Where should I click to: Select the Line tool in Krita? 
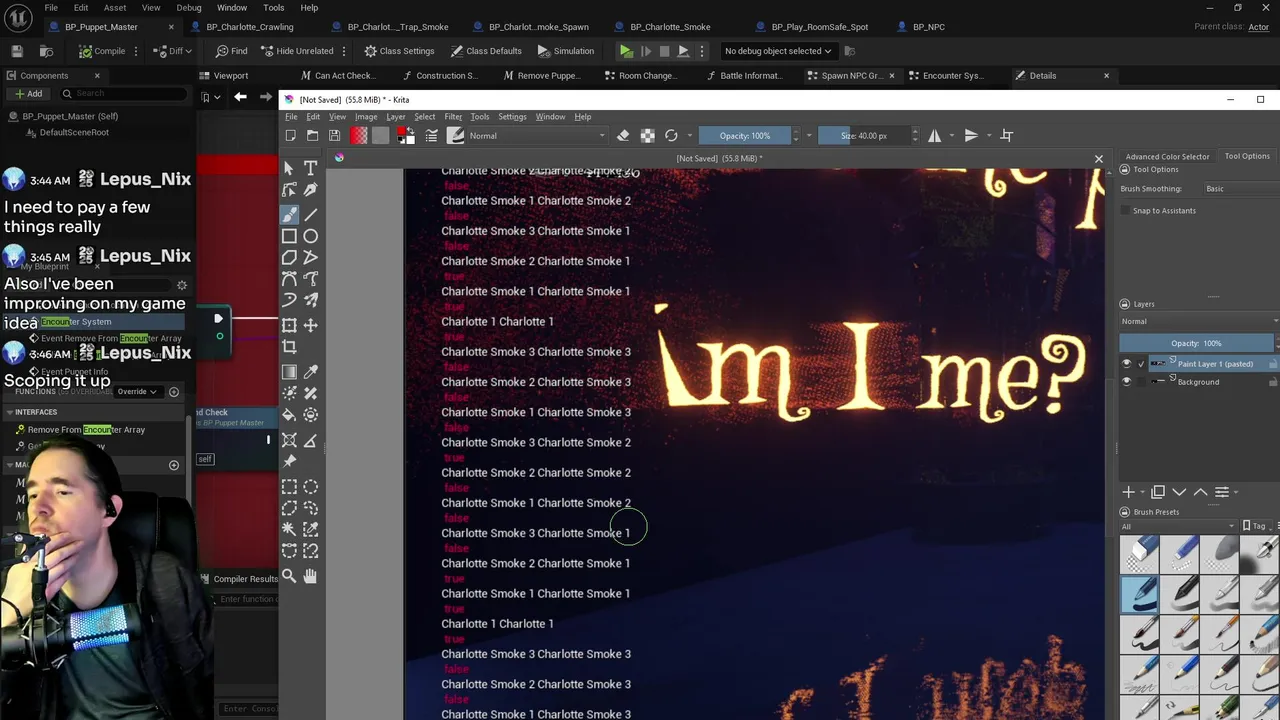(x=311, y=214)
